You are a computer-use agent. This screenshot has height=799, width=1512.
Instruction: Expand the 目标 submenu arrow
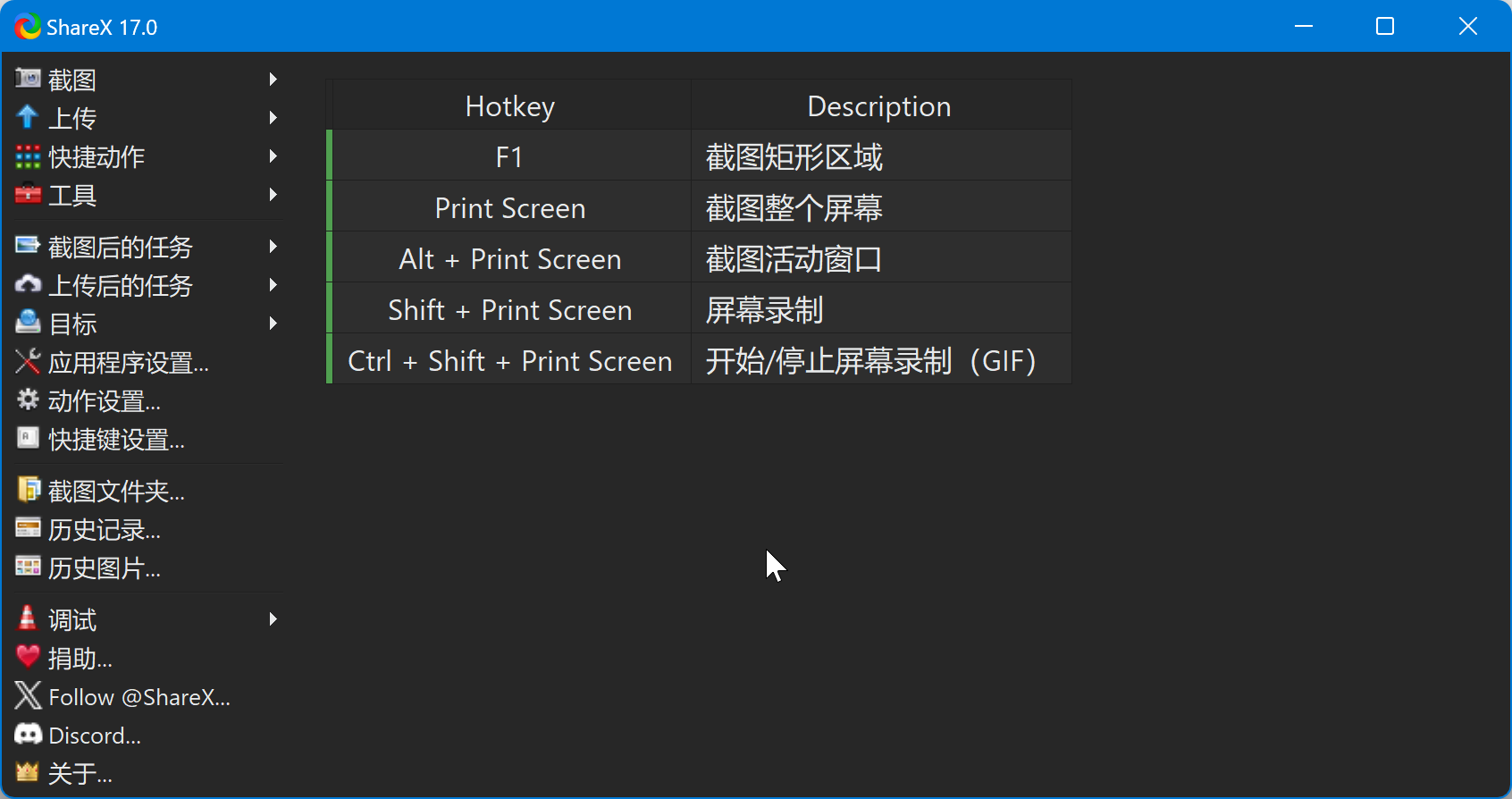273,324
